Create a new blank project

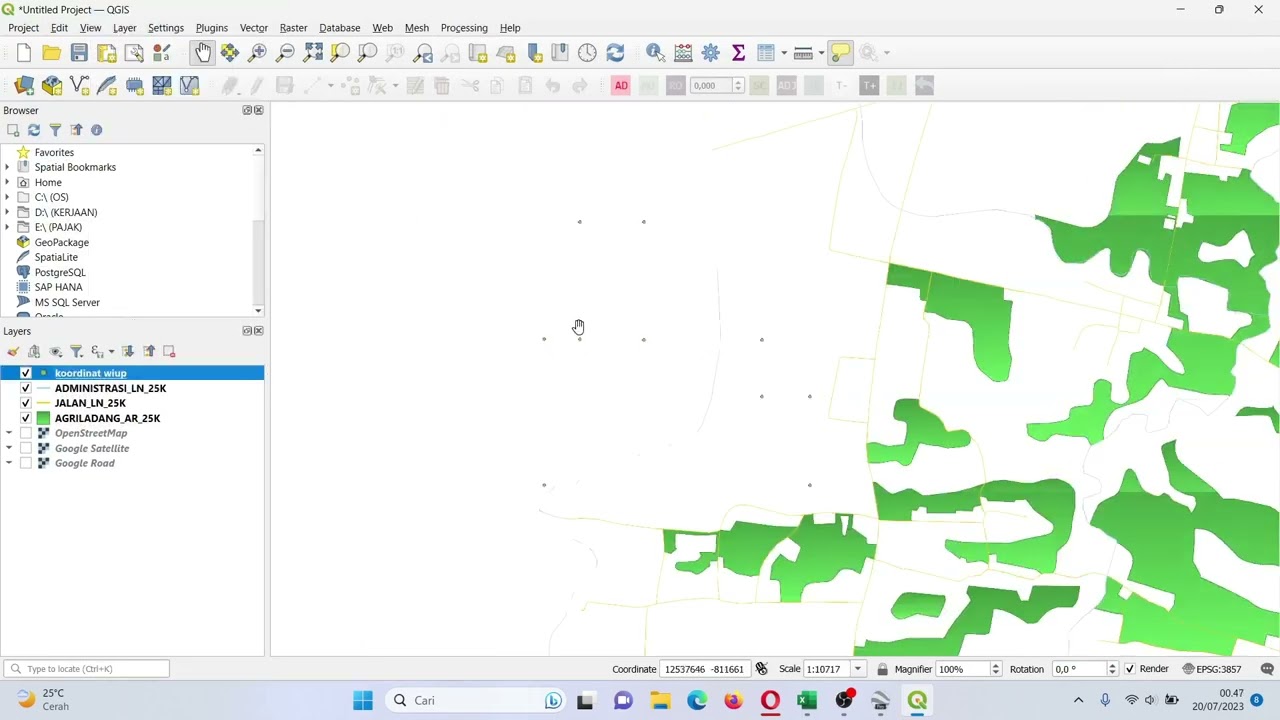coord(24,53)
